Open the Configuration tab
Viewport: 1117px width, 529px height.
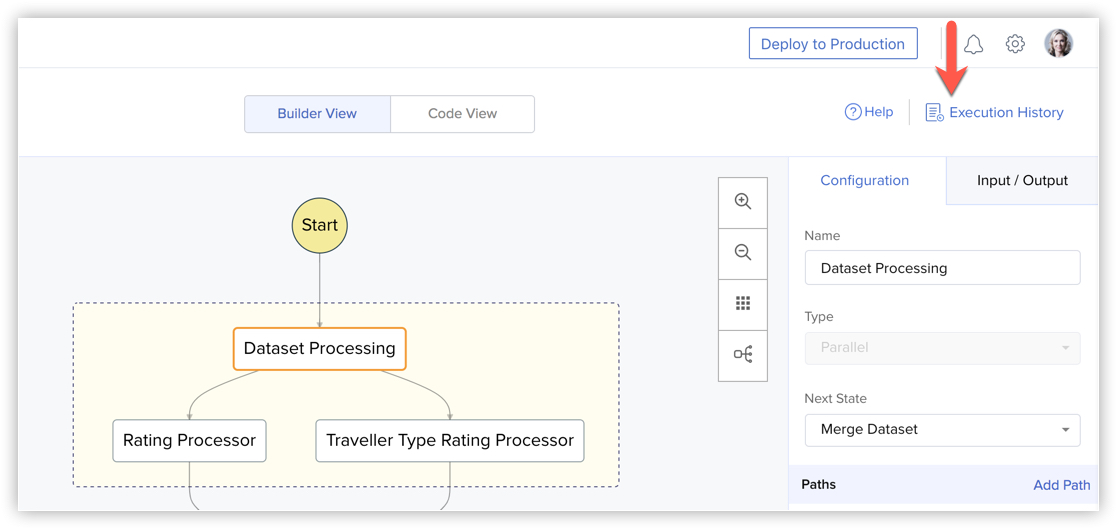click(x=865, y=181)
